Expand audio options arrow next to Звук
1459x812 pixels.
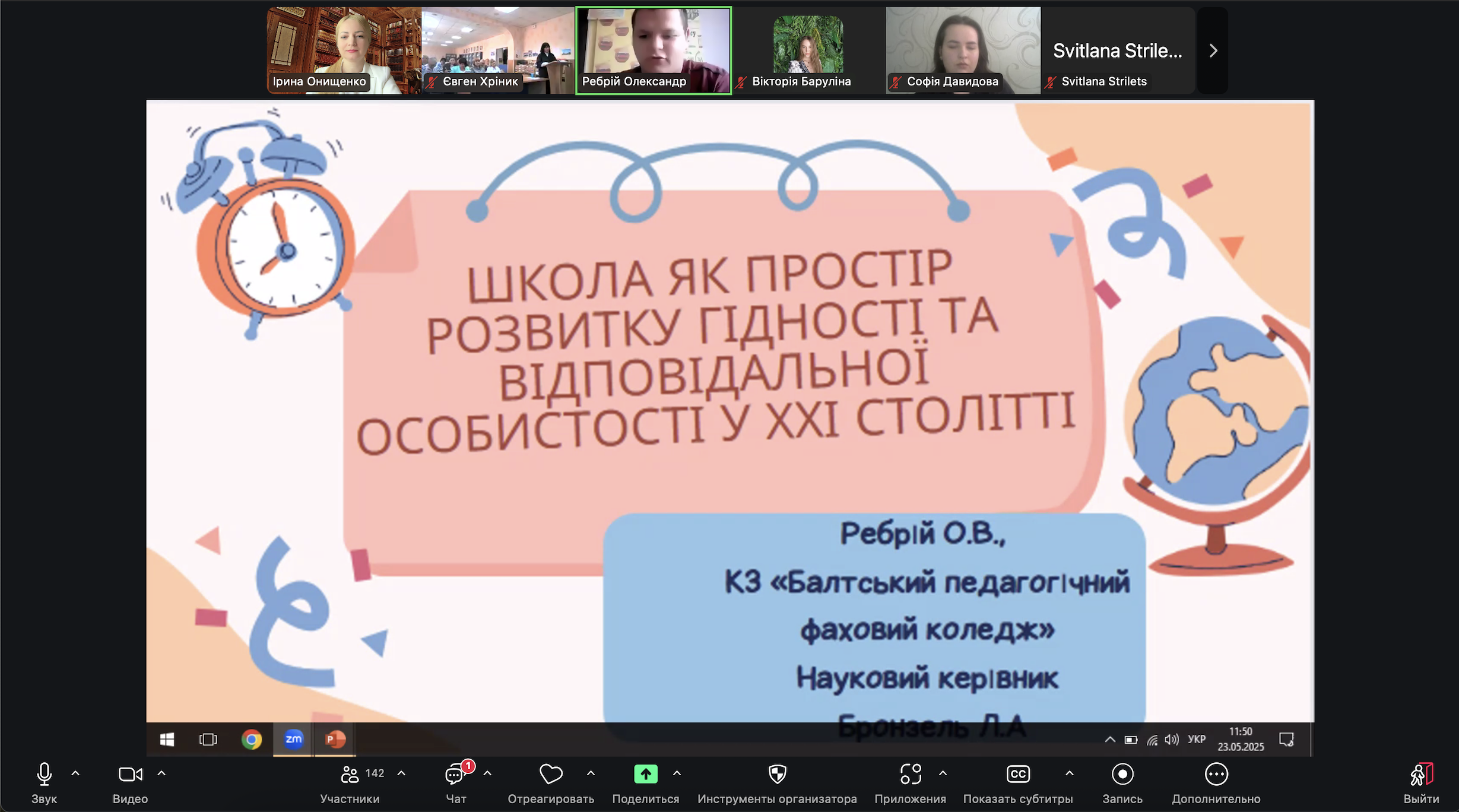pyautogui.click(x=75, y=773)
